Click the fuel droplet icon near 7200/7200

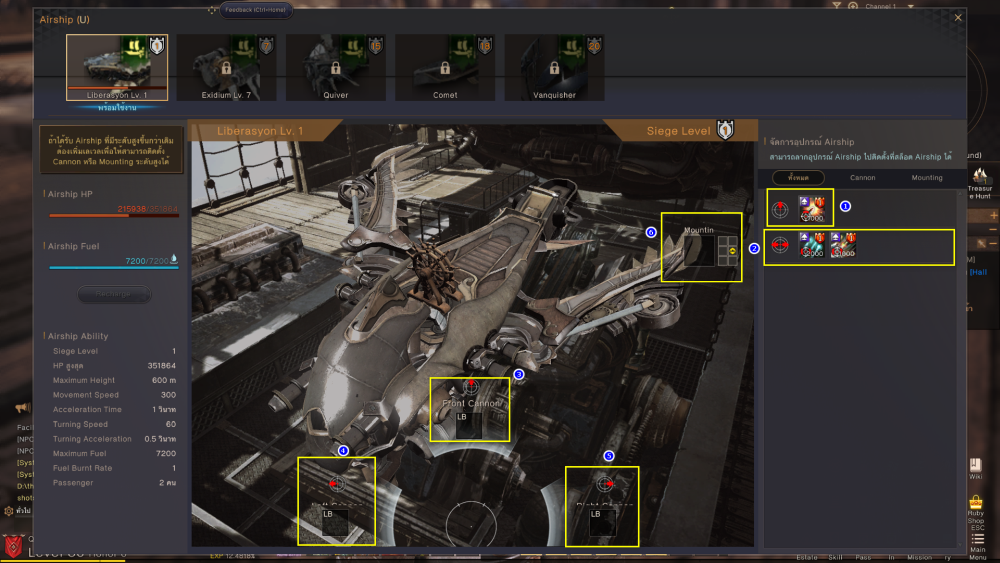coord(174,260)
